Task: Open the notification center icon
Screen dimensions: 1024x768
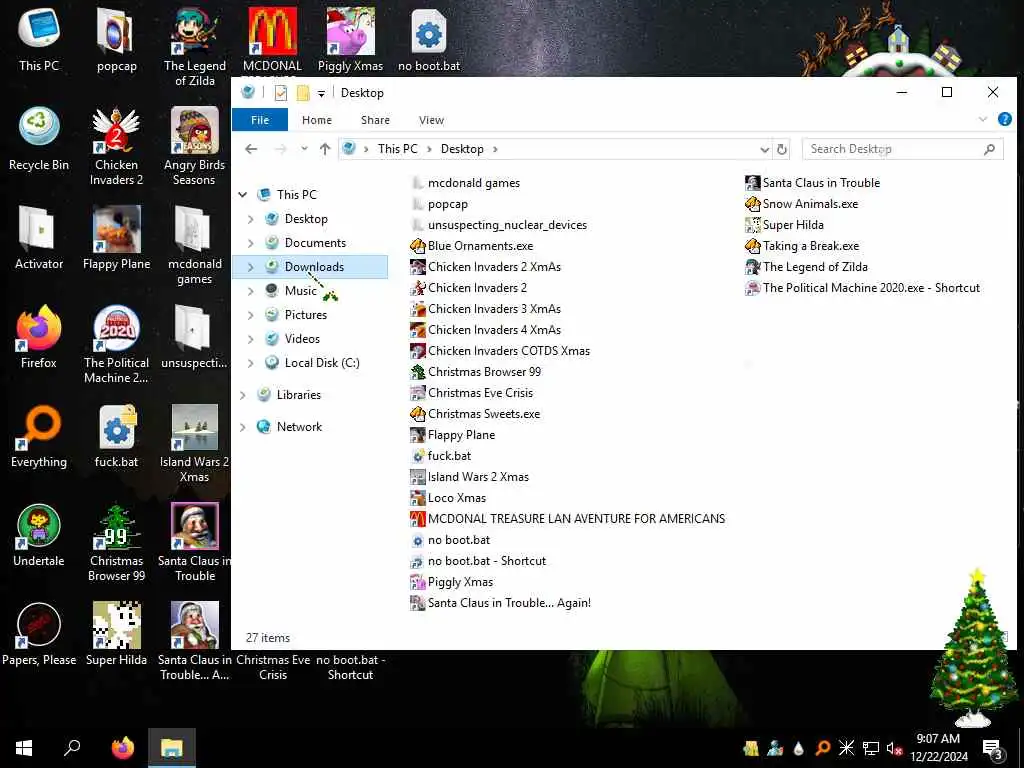Action: click(x=993, y=749)
